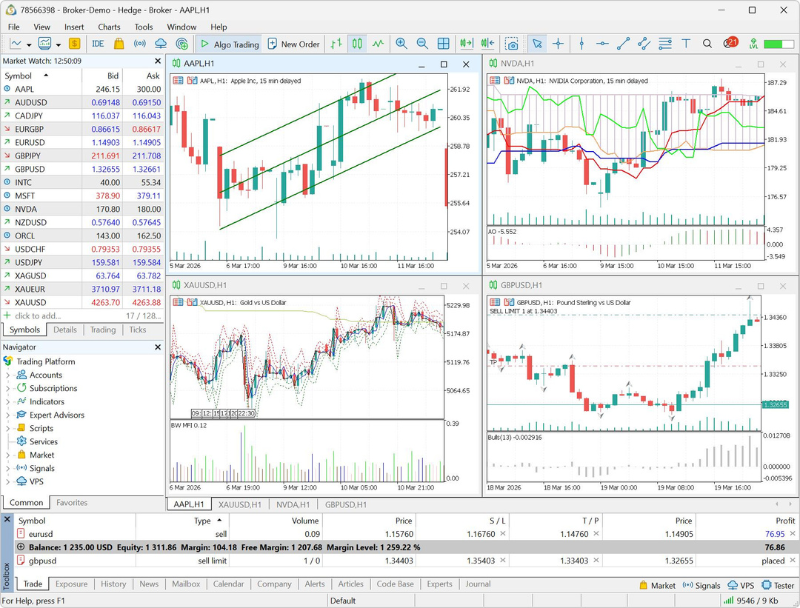The width and height of the screenshot is (800, 608).
Task: Zoom out using the magnifier minus icon
Action: [x=422, y=44]
